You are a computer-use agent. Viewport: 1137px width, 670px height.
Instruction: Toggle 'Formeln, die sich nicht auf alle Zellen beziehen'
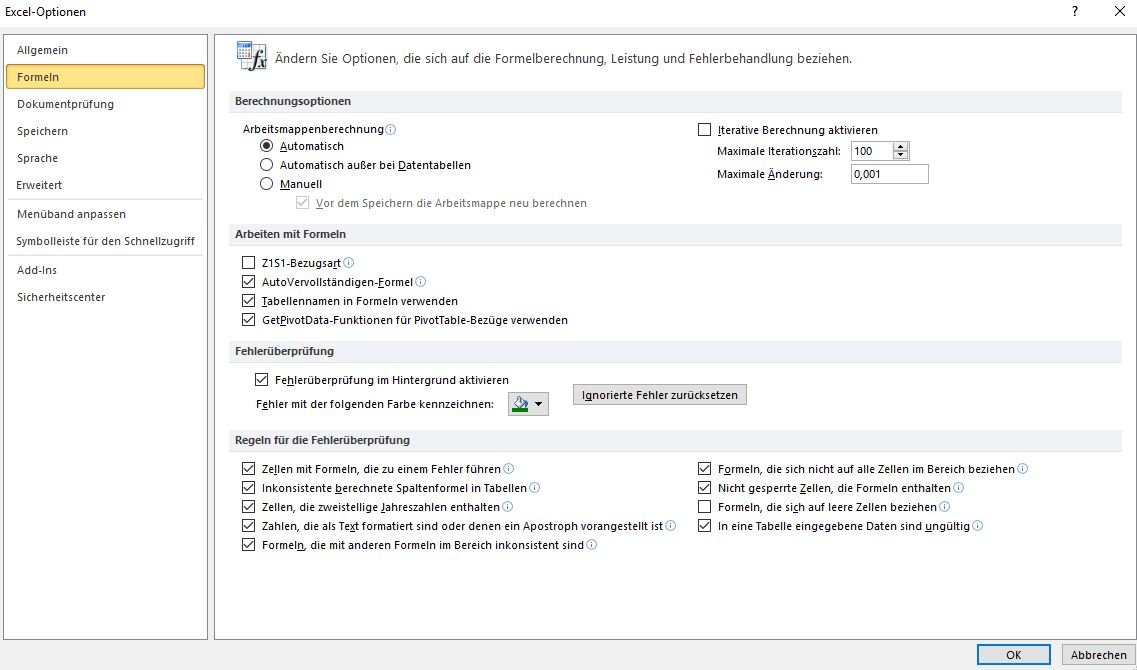click(704, 468)
